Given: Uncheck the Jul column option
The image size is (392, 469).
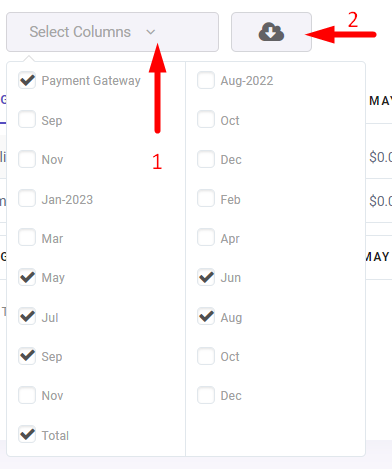Looking at the screenshot, I should click(27, 316).
